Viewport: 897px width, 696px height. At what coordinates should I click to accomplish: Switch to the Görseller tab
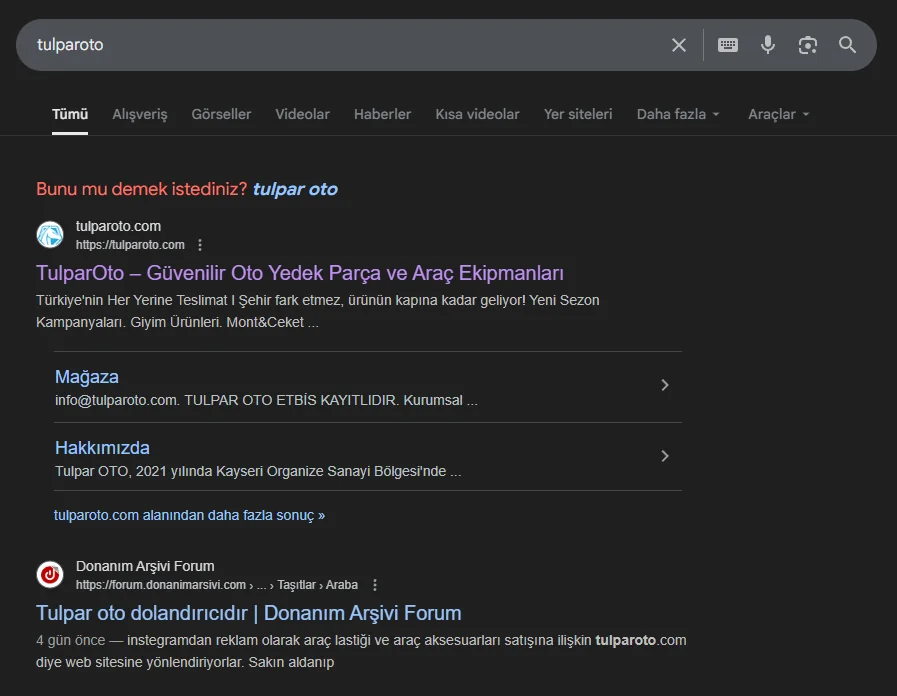coord(221,114)
